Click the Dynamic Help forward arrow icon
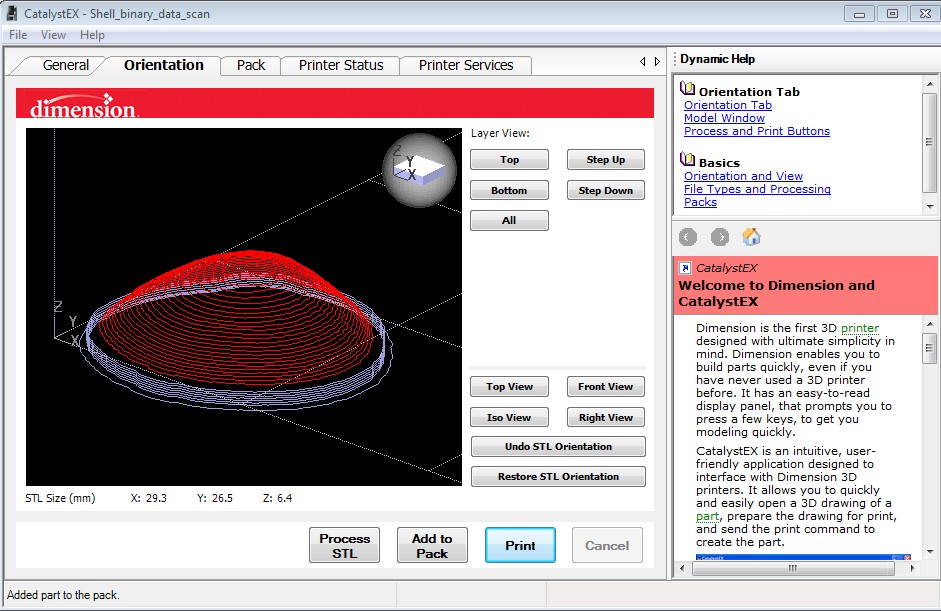This screenshot has height=611, width=941. (720, 237)
